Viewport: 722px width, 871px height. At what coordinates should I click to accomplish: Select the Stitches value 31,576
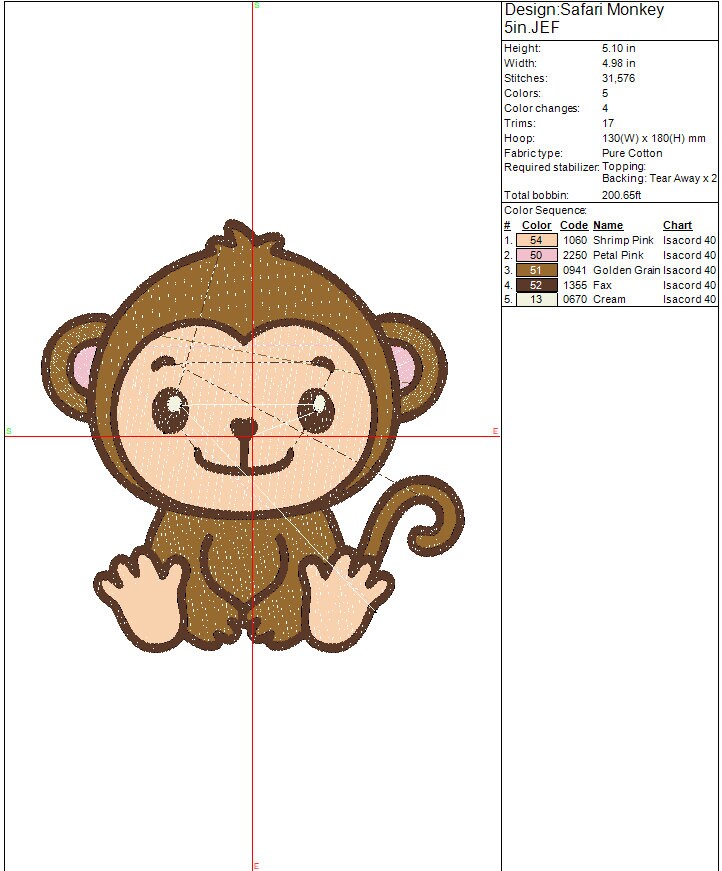[618, 78]
